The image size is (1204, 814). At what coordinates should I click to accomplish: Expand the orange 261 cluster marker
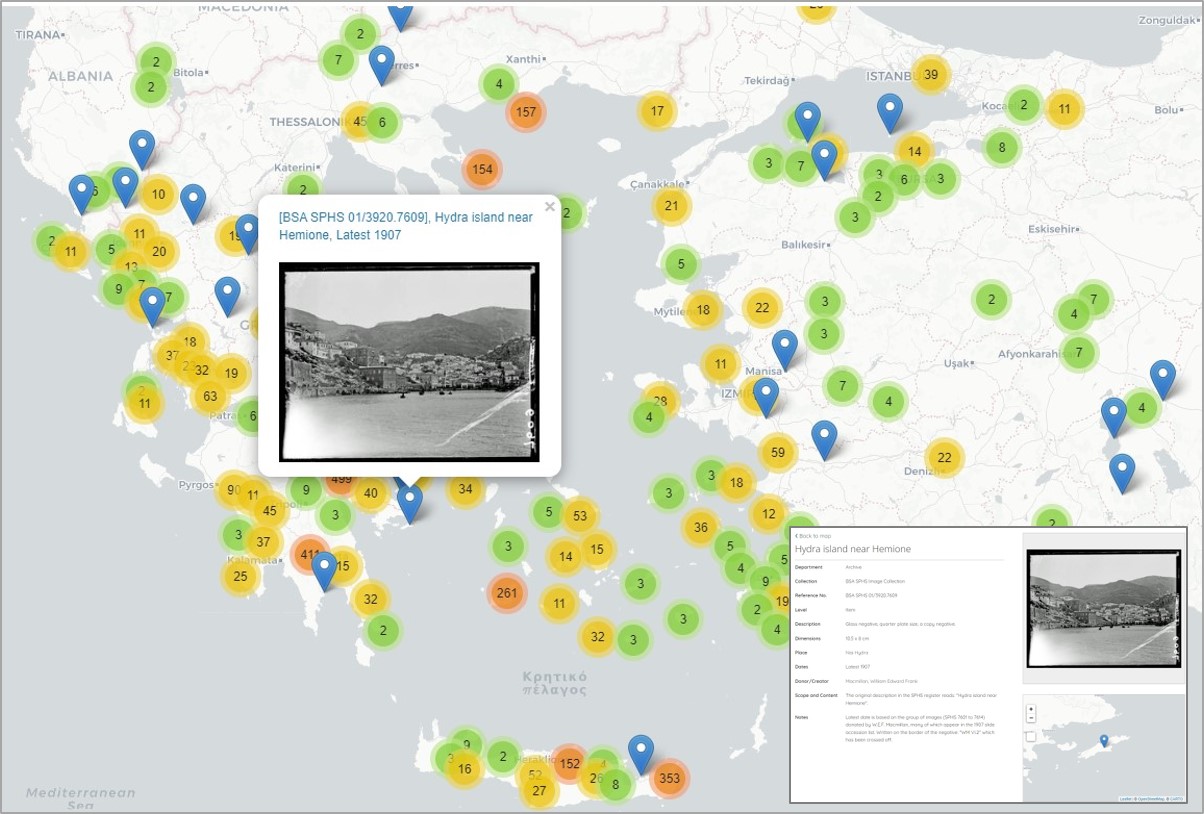tap(507, 593)
